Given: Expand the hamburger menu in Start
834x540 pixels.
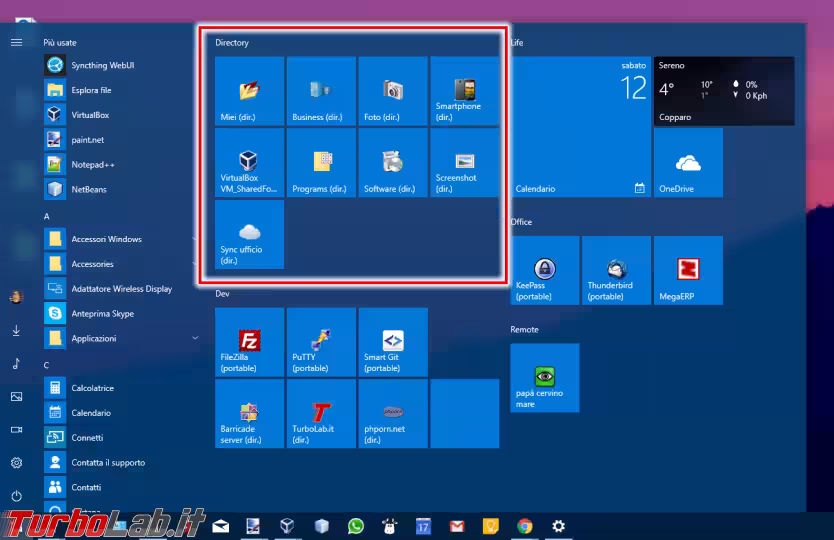Looking at the screenshot, I should pos(16,43).
